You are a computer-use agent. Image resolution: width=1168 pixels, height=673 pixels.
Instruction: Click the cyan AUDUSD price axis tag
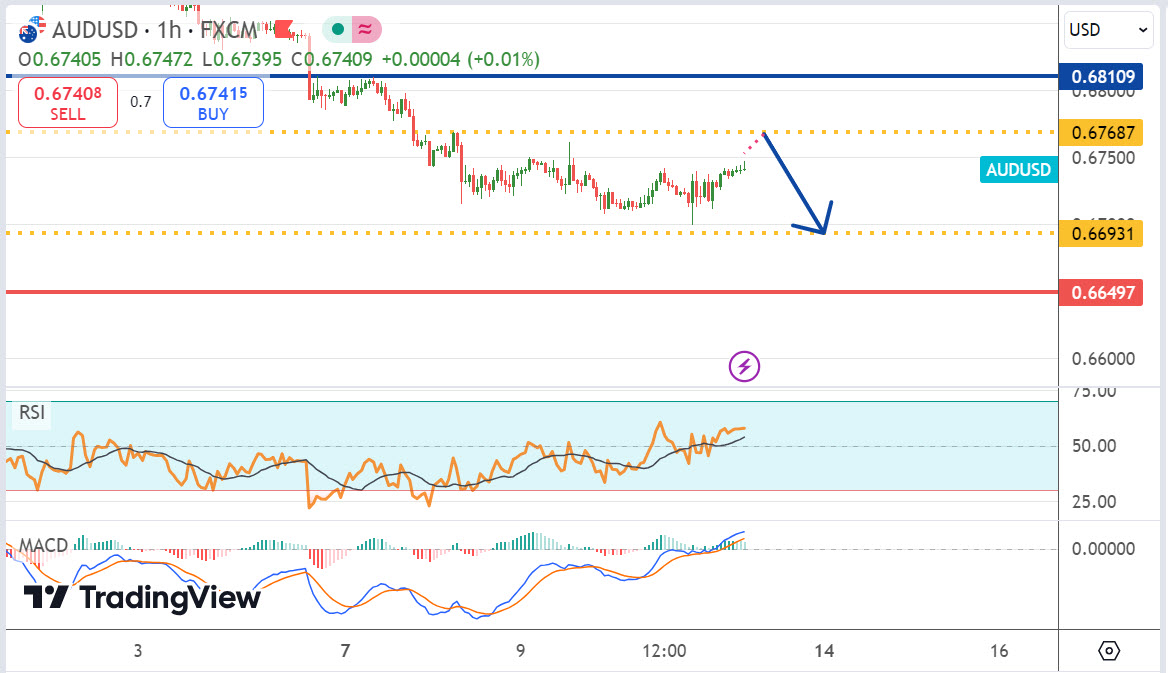coord(1018,170)
